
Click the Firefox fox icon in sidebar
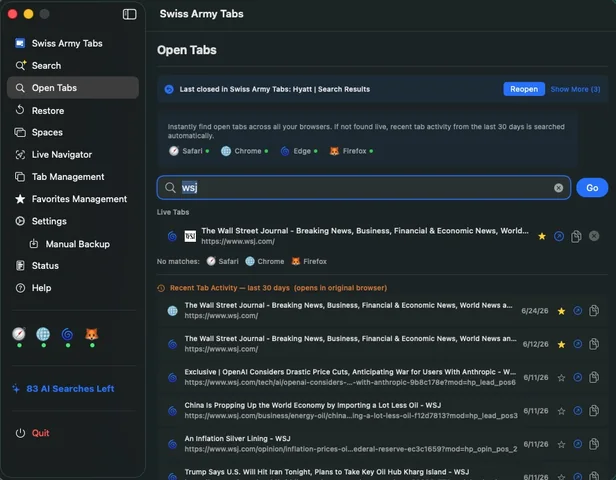point(92,334)
